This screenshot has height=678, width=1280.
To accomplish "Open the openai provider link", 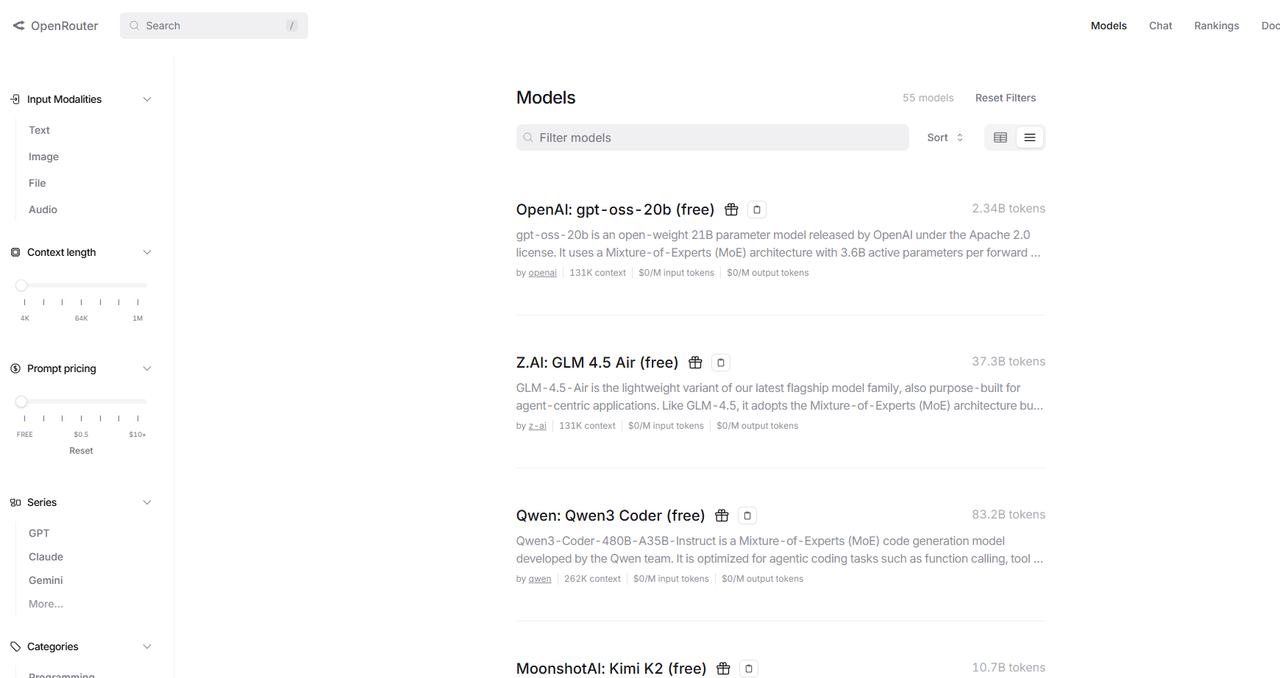I will [543, 273].
